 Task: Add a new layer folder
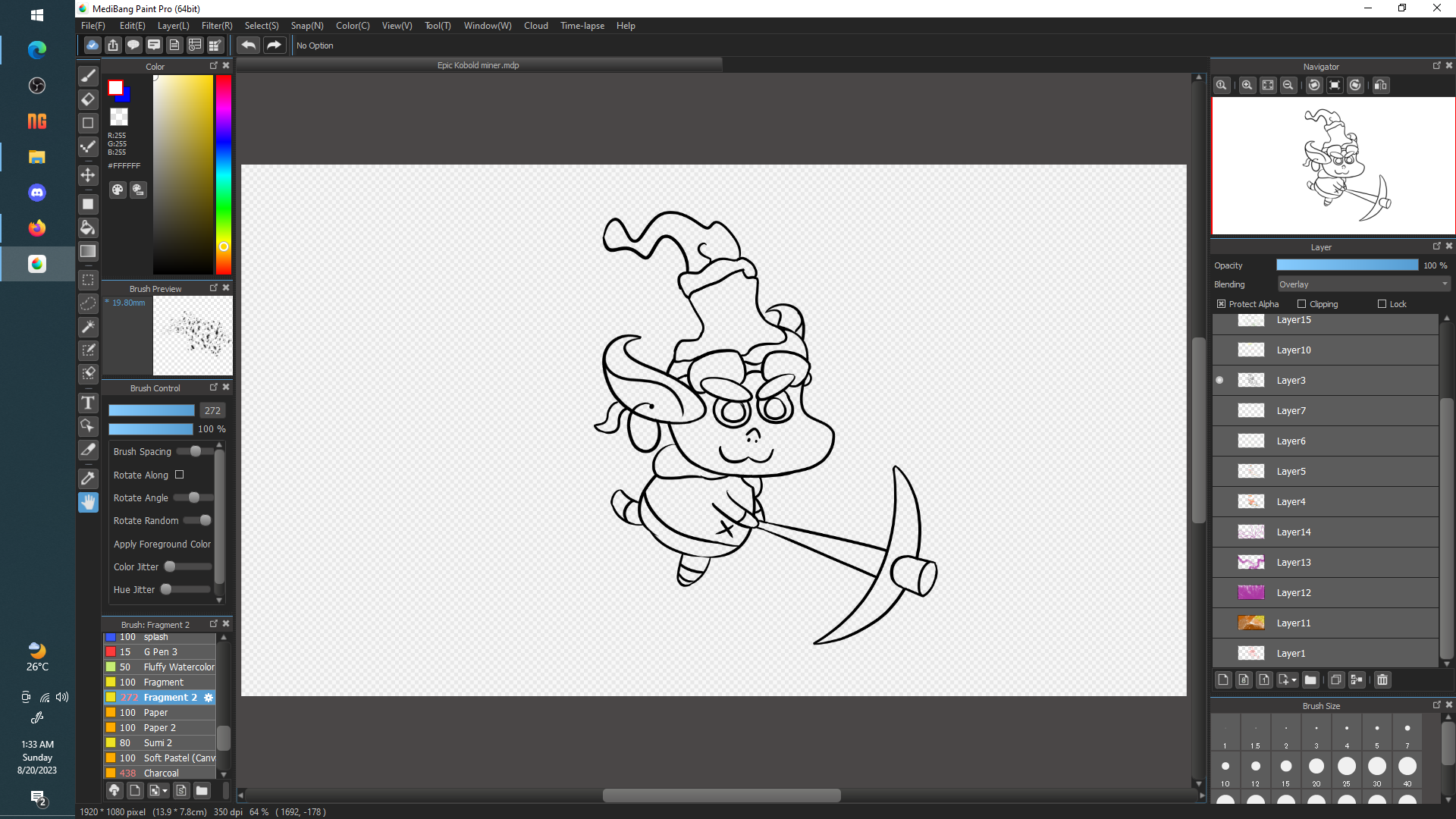coord(1310,680)
